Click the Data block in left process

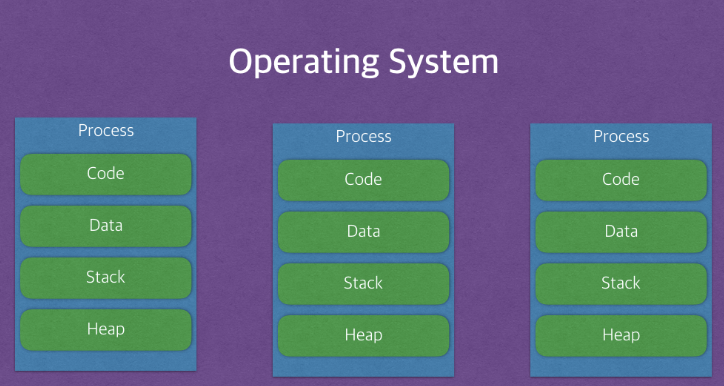106,226
